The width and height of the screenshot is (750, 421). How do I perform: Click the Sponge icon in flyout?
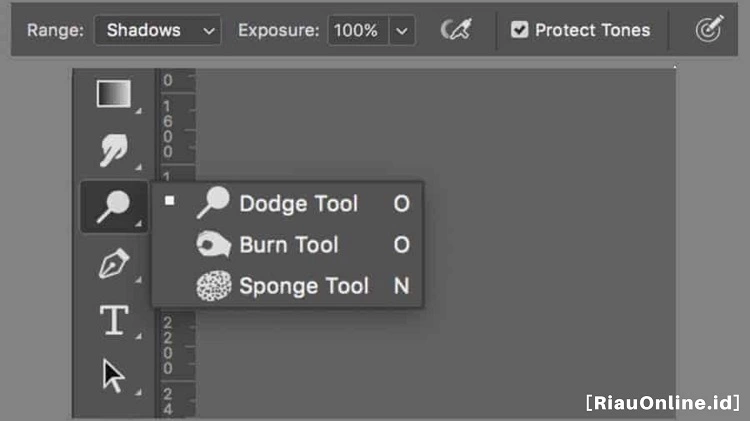[214, 286]
